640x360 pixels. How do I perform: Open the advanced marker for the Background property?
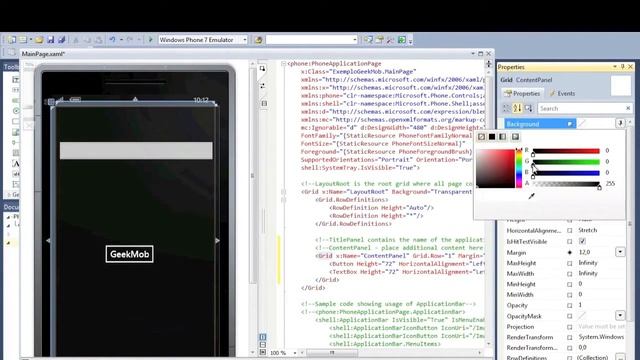coord(570,124)
